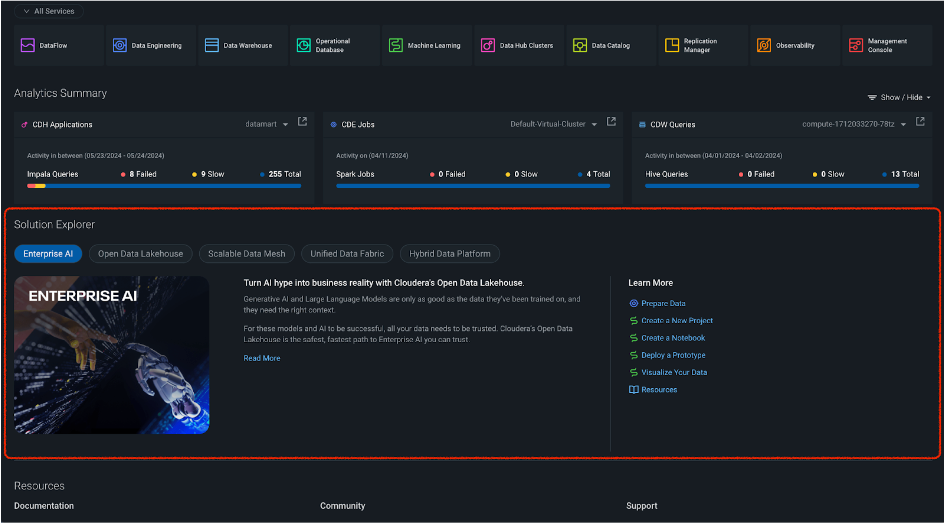Open CDW Queries in external window icon

point(919,124)
